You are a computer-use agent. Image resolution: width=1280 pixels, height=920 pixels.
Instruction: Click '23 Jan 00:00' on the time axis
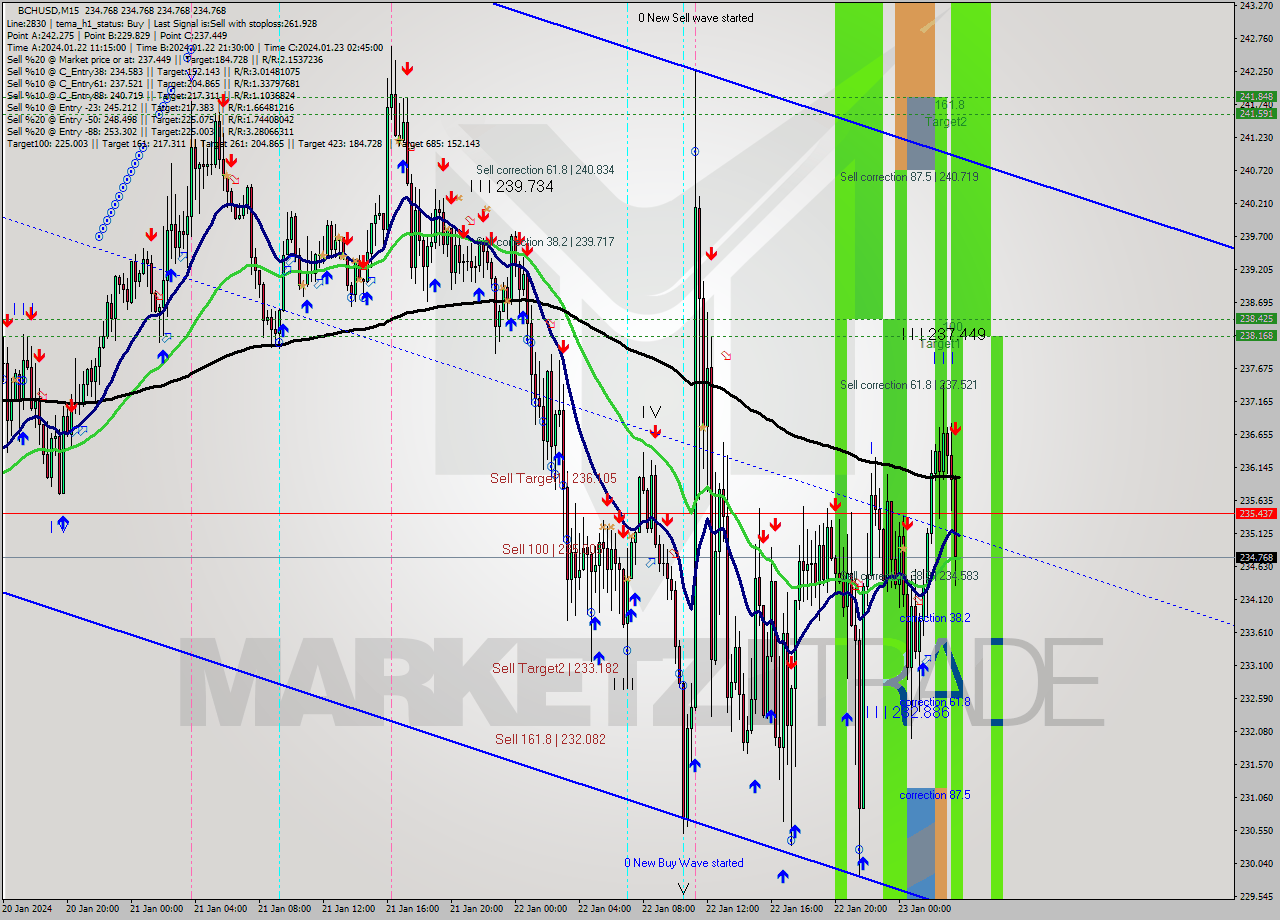point(926,909)
